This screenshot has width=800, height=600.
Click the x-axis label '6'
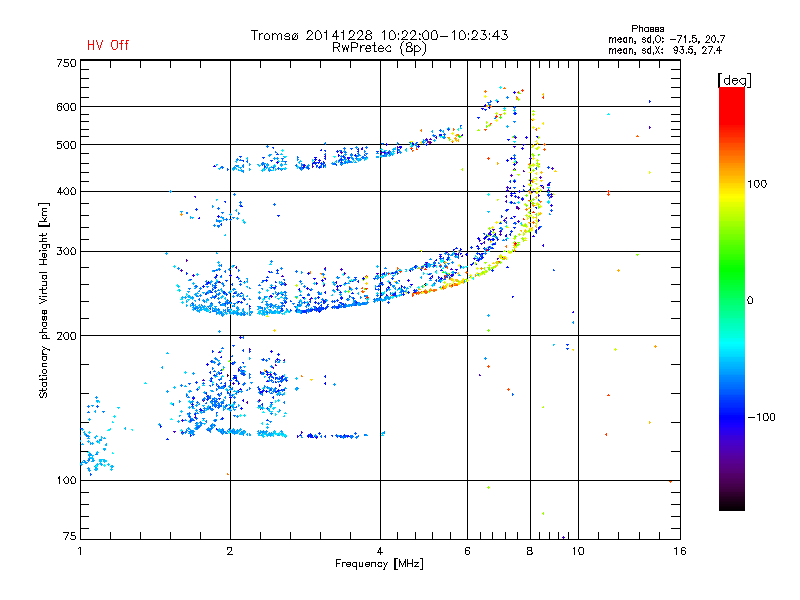pyautogui.click(x=467, y=551)
